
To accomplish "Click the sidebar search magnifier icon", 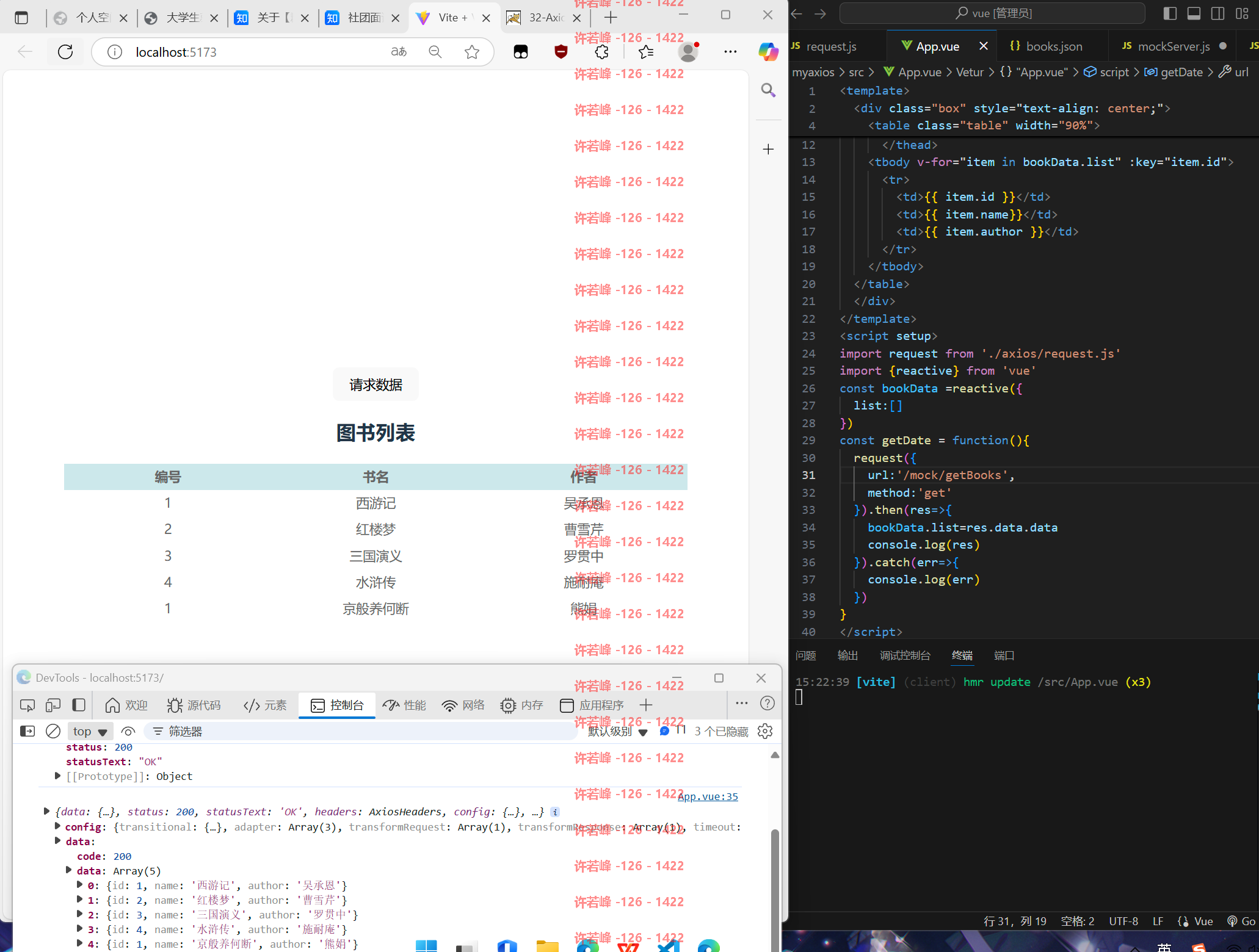I will click(768, 90).
